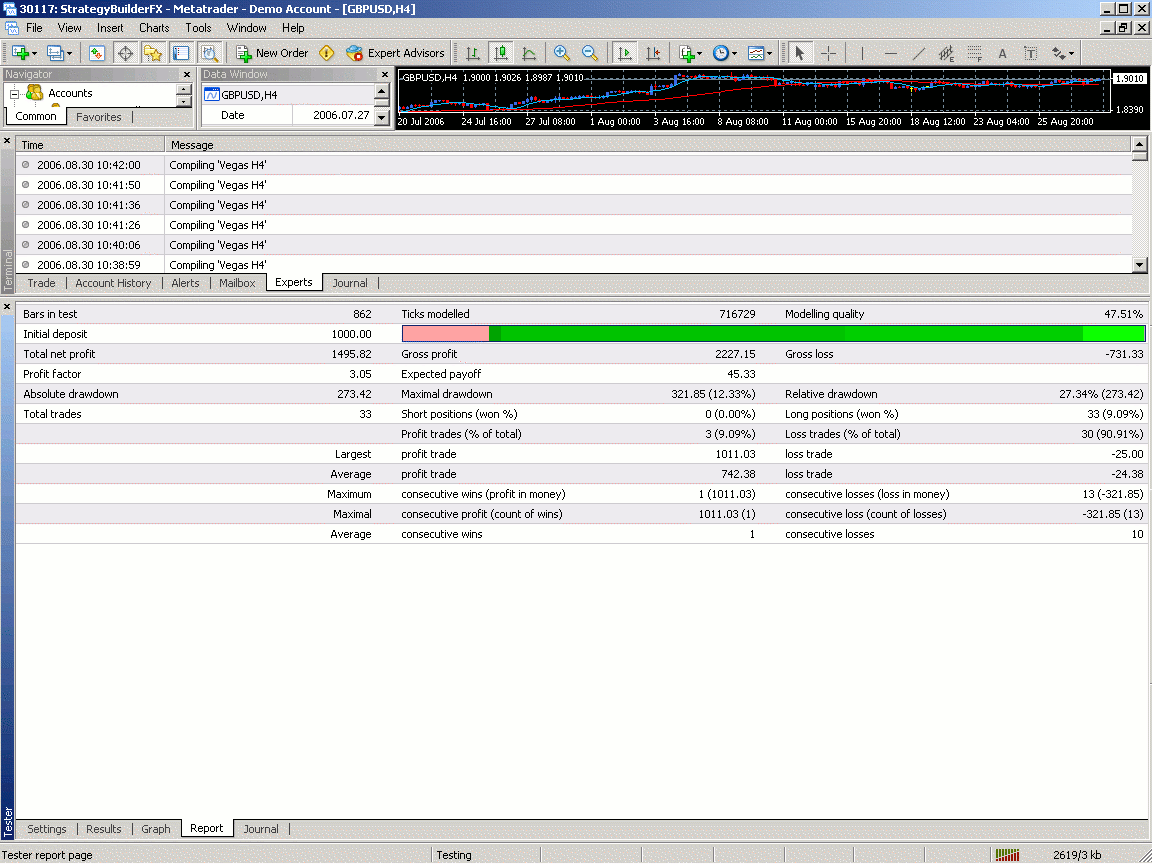This screenshot has width=1152, height=864.
Task: Click the Expert Advisors toolbar button
Action: coord(395,53)
